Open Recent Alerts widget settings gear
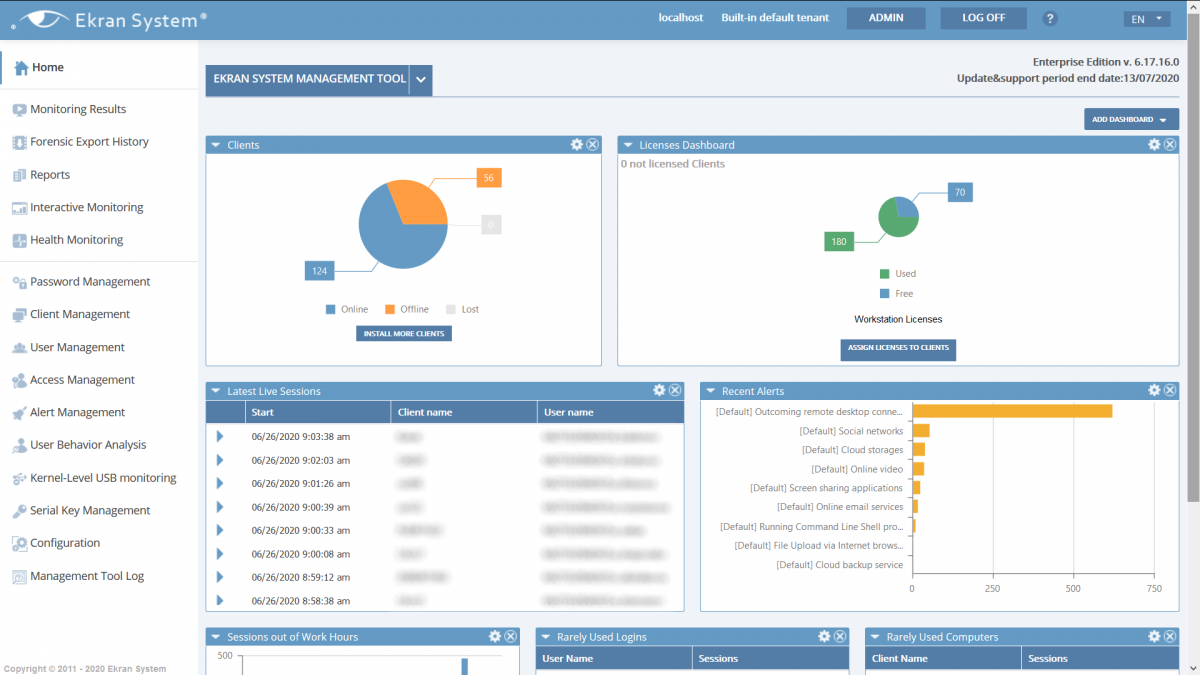The width and height of the screenshot is (1200, 675). coord(1154,391)
